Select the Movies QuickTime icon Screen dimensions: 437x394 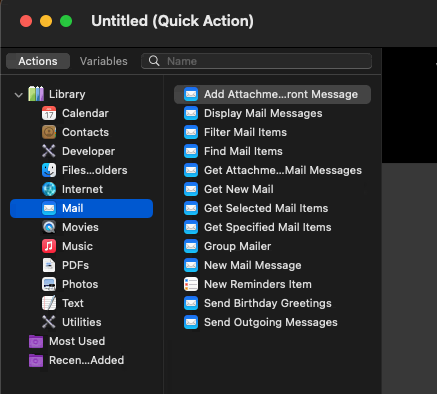point(49,227)
